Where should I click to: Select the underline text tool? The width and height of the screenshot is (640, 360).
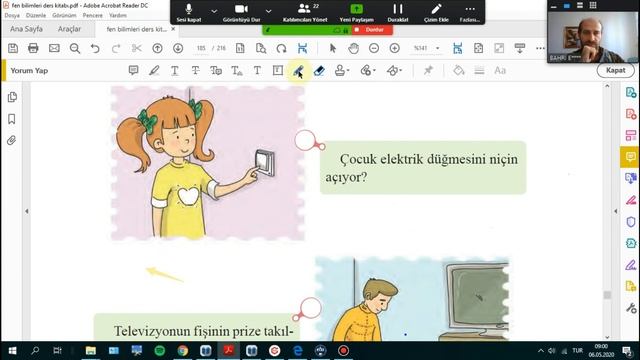[175, 71]
